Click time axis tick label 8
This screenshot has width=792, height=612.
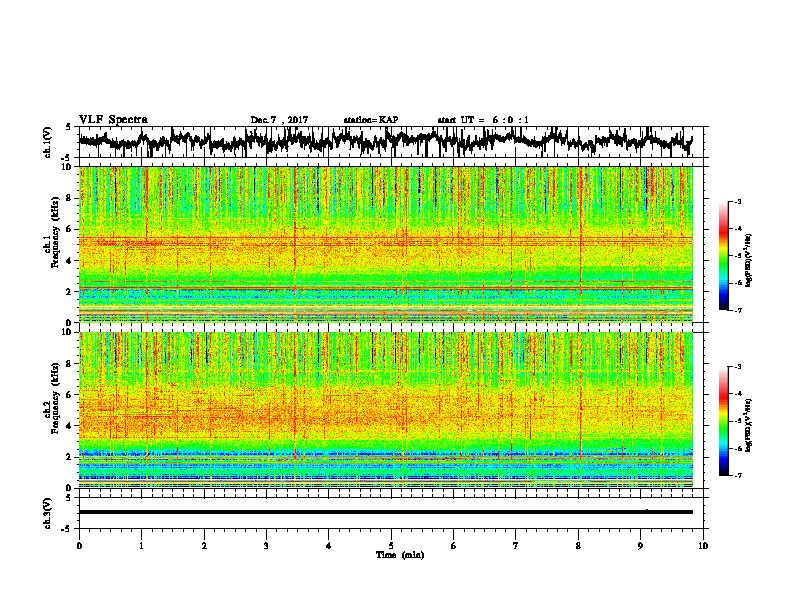(578, 546)
